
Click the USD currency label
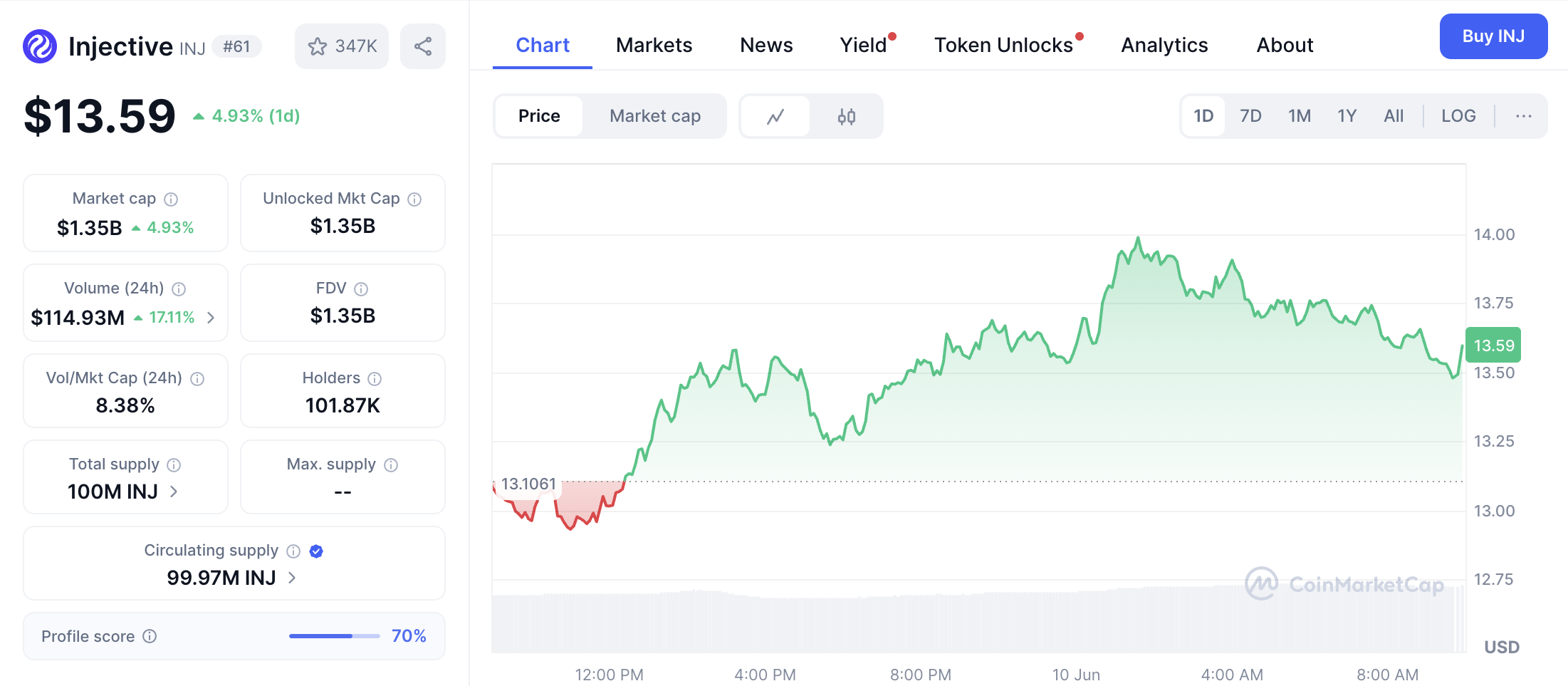pos(1502,647)
